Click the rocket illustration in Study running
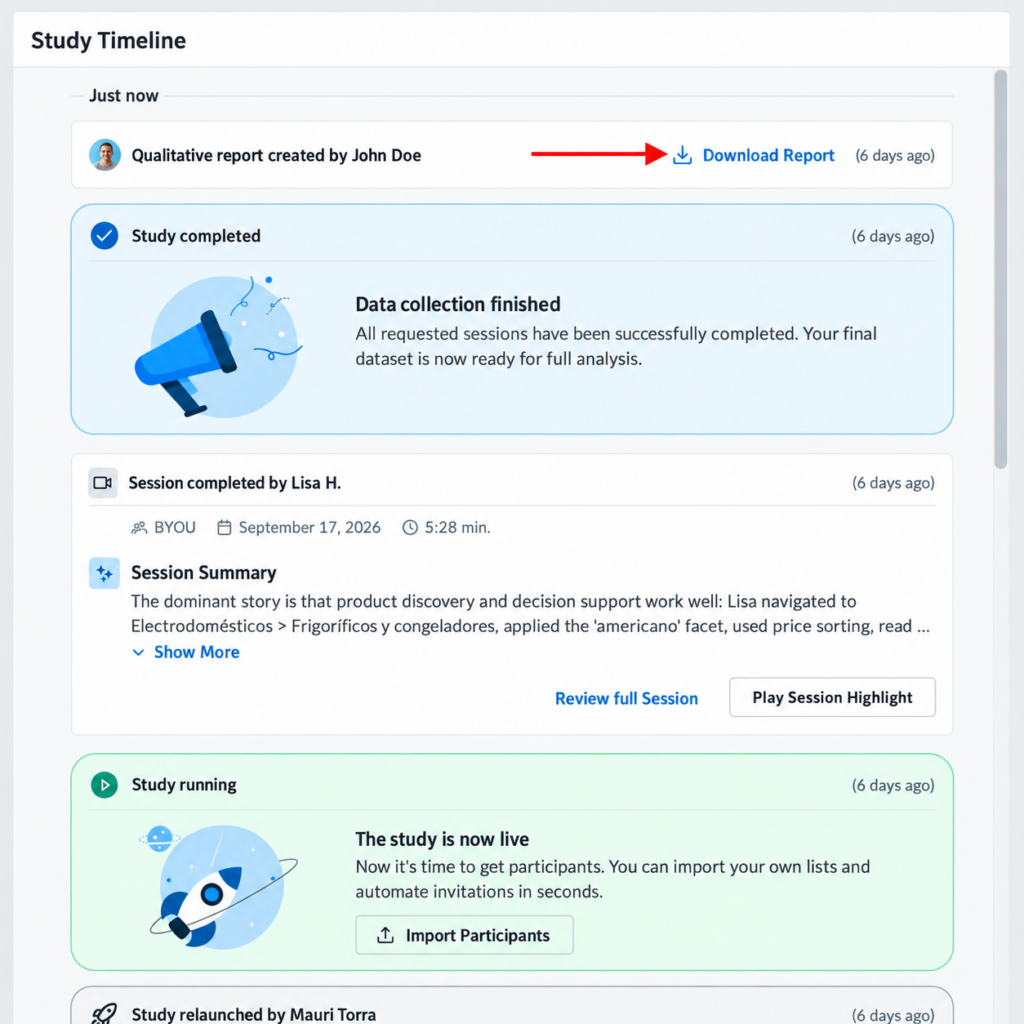Image resolution: width=1024 pixels, height=1024 pixels. coord(219,887)
